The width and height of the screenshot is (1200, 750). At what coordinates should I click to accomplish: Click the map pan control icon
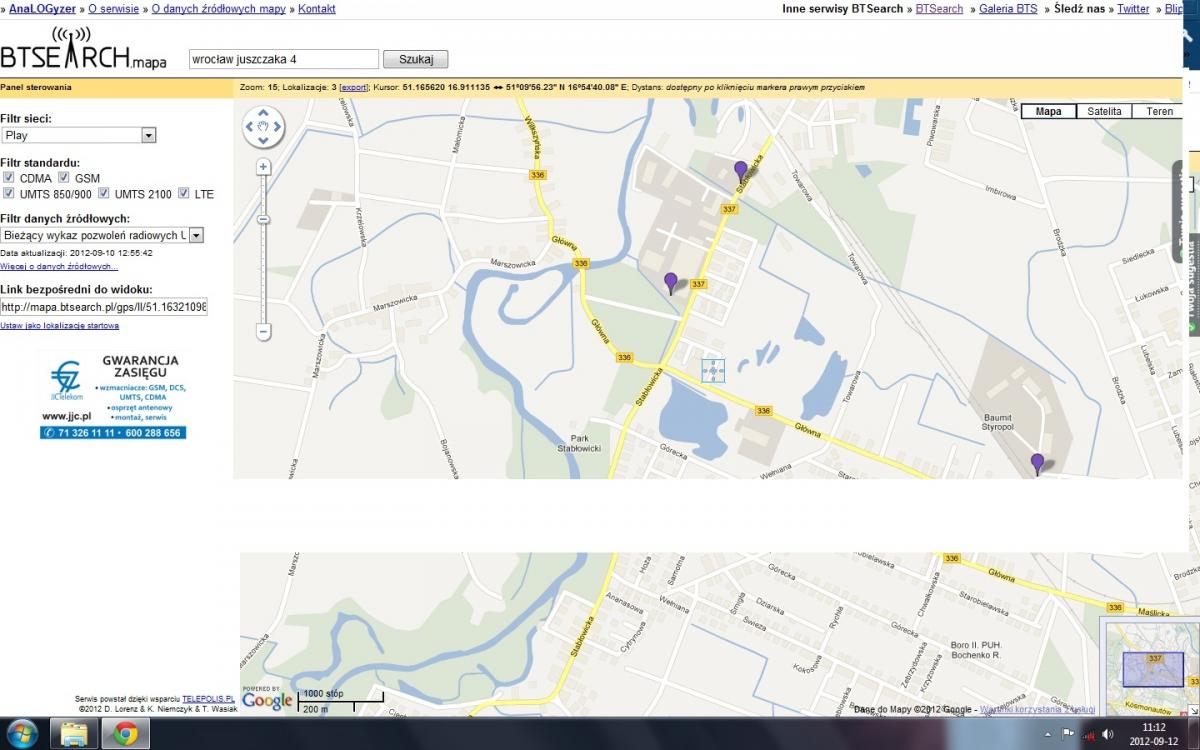264,127
